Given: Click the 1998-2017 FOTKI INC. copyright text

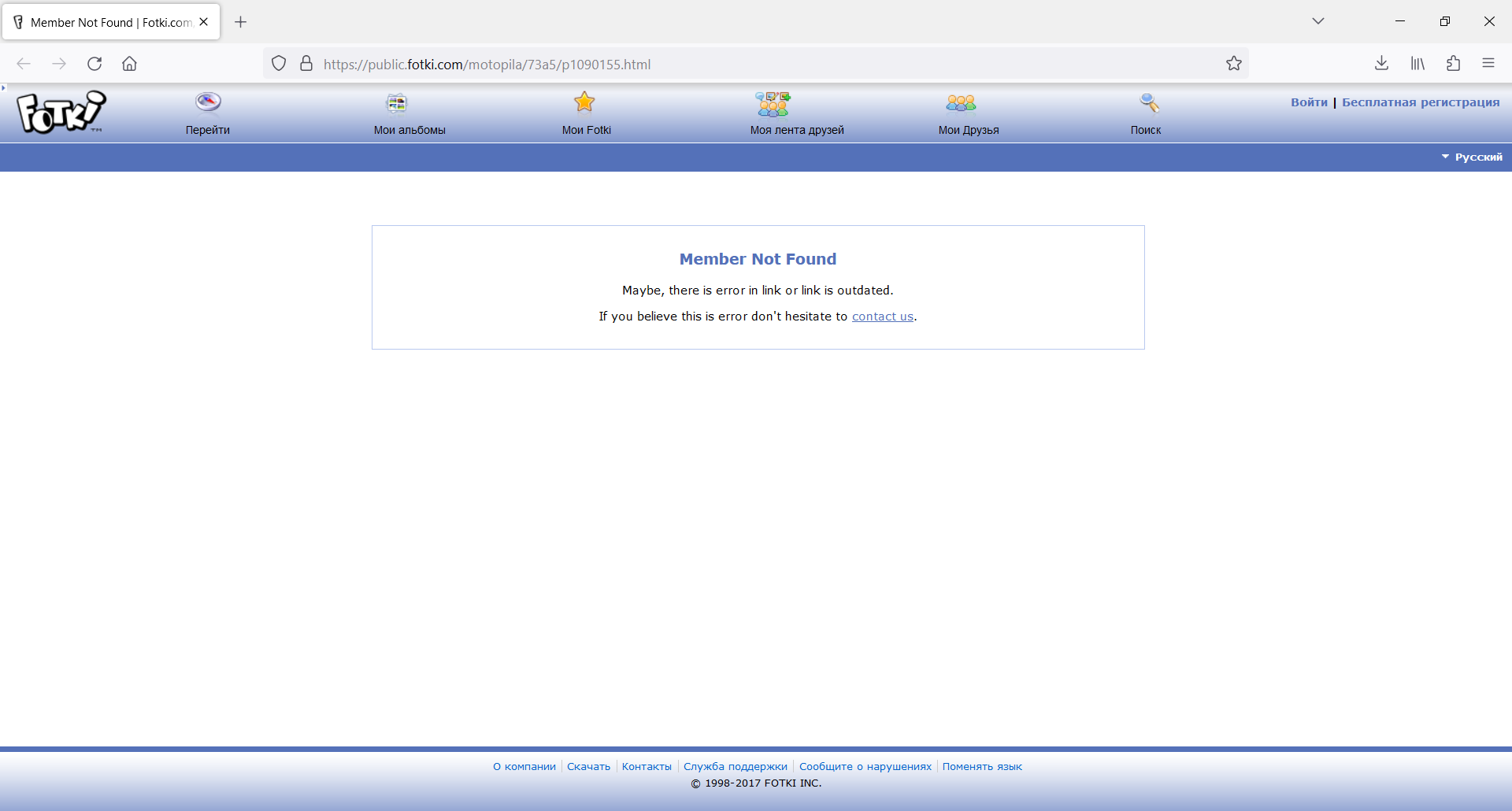Looking at the screenshot, I should tap(756, 783).
